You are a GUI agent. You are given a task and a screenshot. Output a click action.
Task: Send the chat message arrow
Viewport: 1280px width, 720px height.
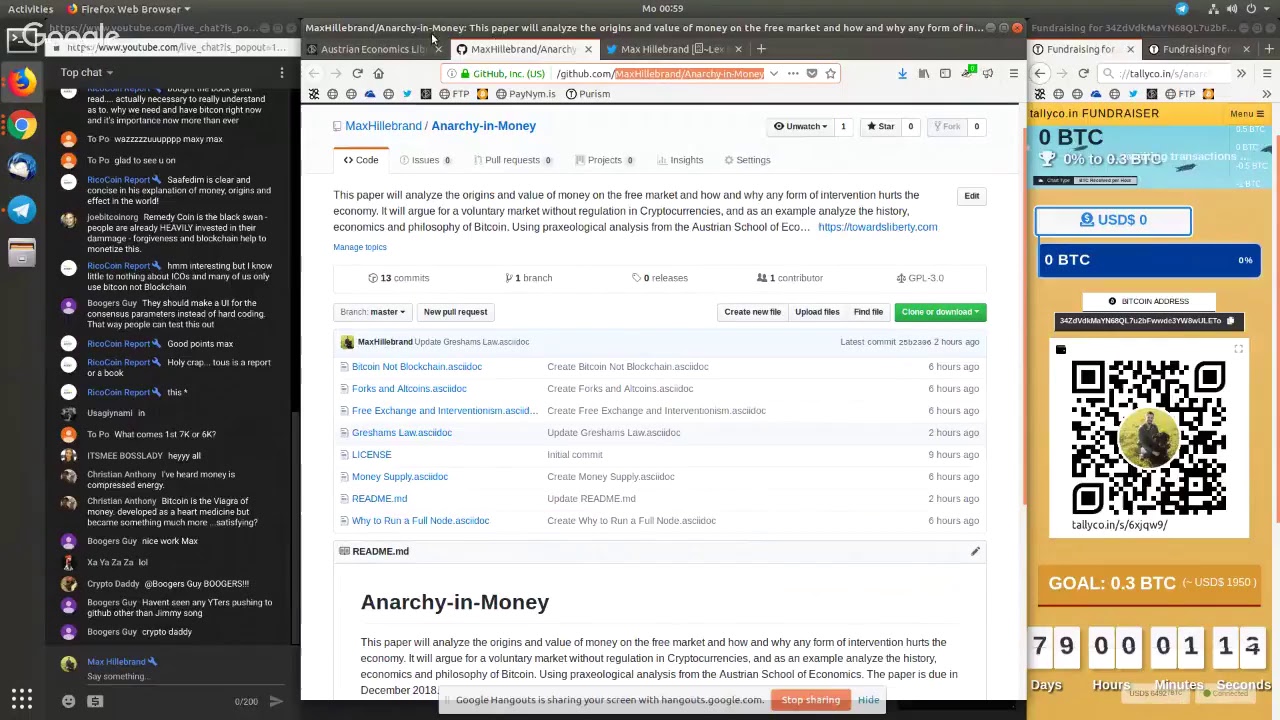point(276,701)
